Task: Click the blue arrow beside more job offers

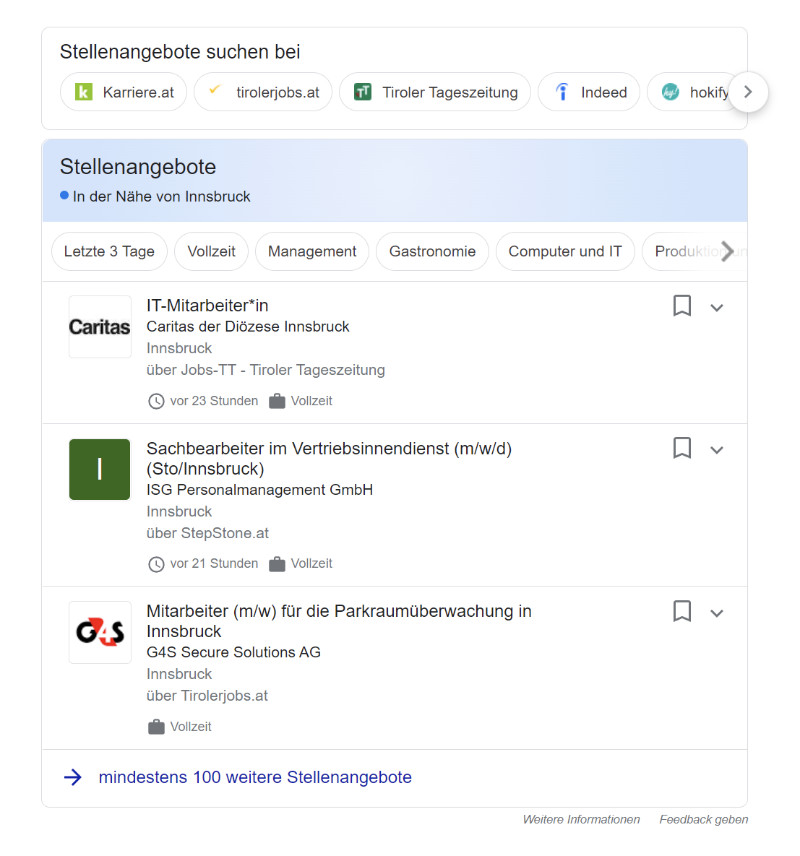Action: coord(73,777)
